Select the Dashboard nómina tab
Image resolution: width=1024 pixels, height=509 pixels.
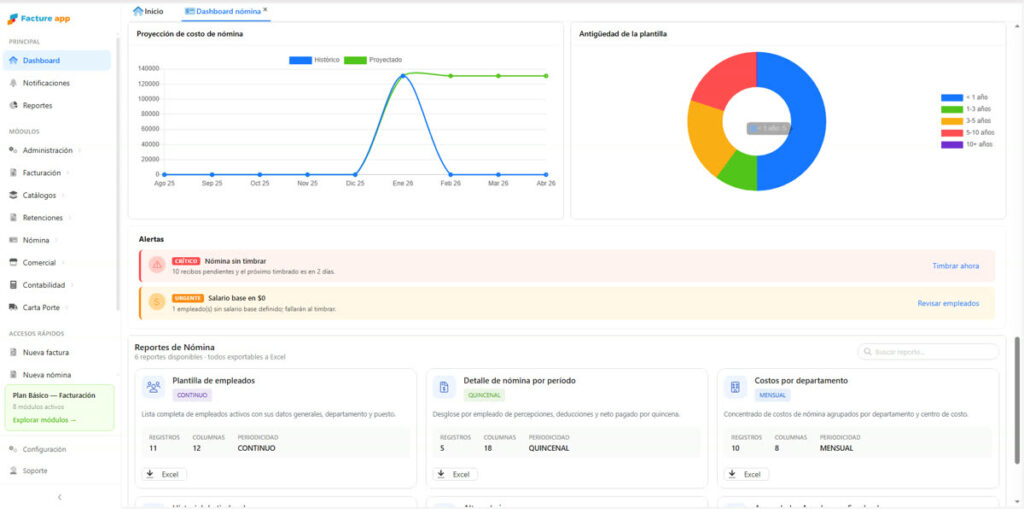[223, 11]
